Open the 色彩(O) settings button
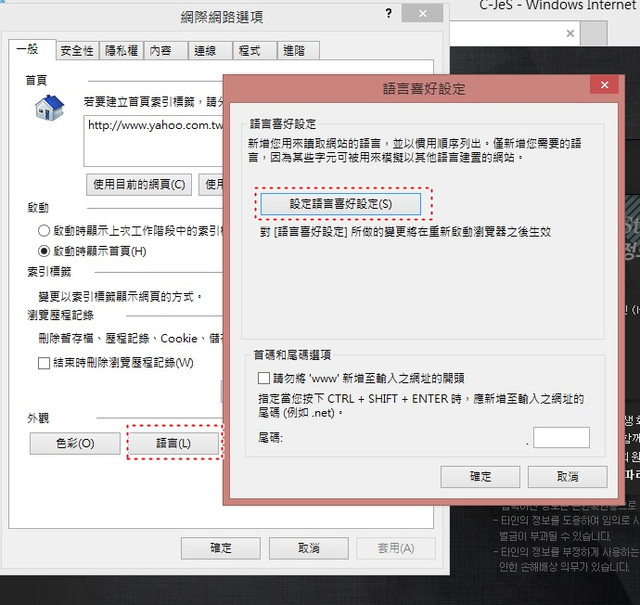The height and width of the screenshot is (605, 640). click(75, 443)
